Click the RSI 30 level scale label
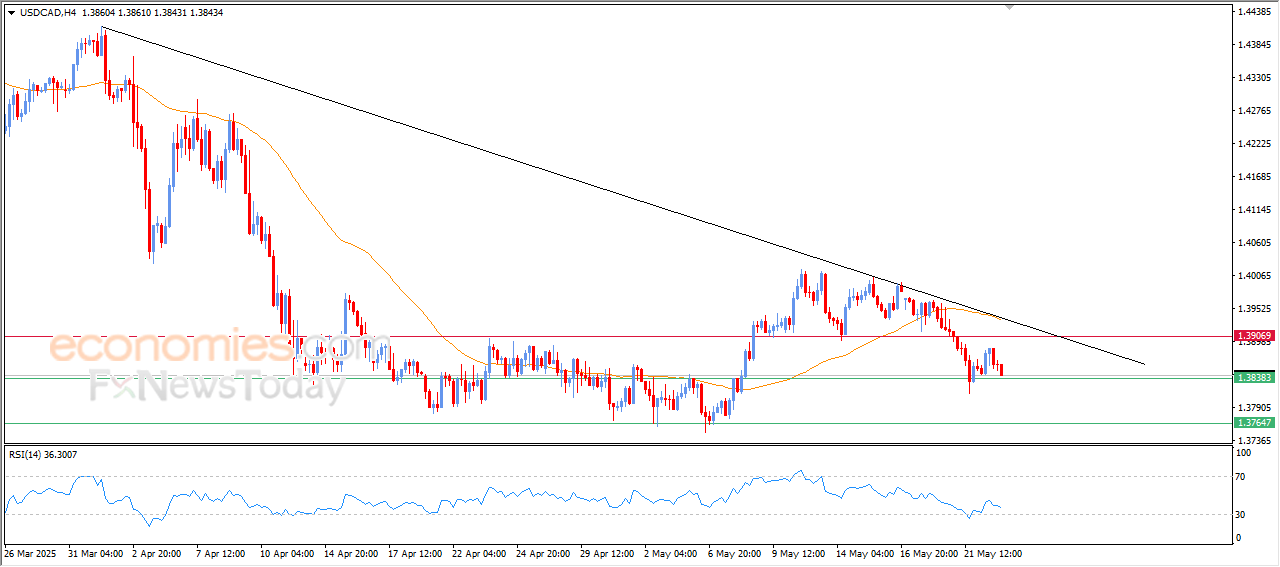This screenshot has height=567, width=1280. coord(1244,515)
